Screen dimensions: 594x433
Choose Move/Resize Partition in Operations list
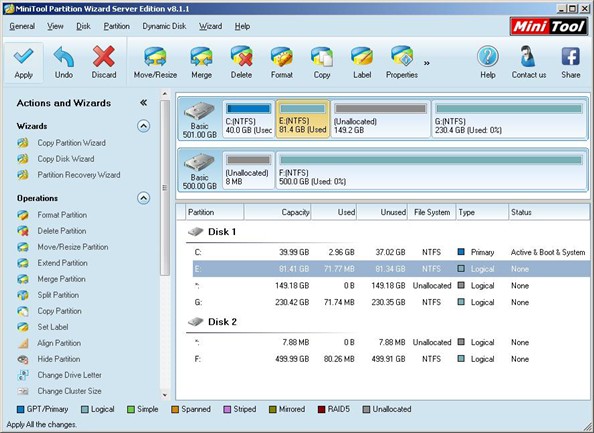(63, 247)
